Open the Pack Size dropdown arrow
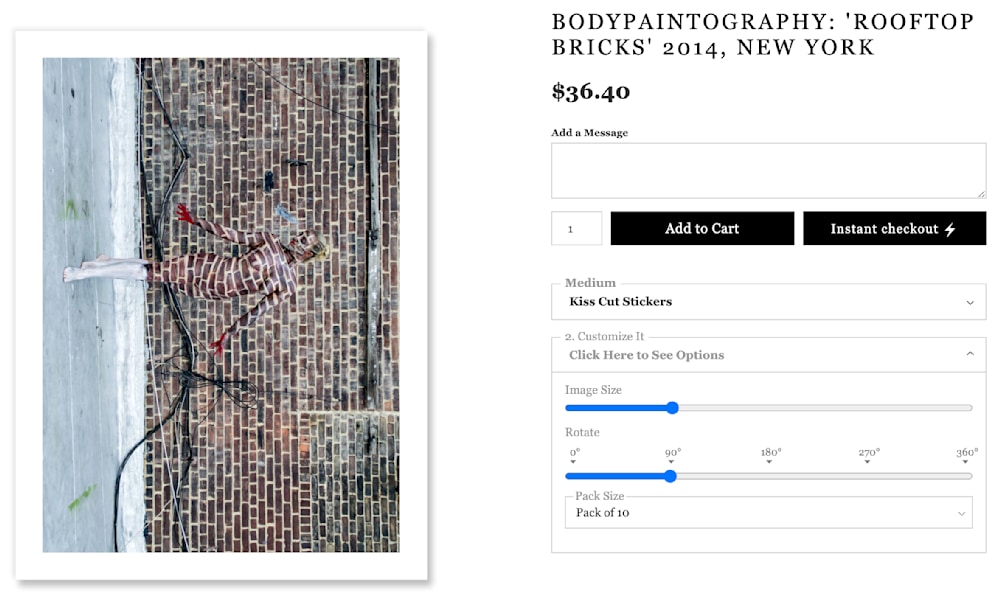 point(961,514)
